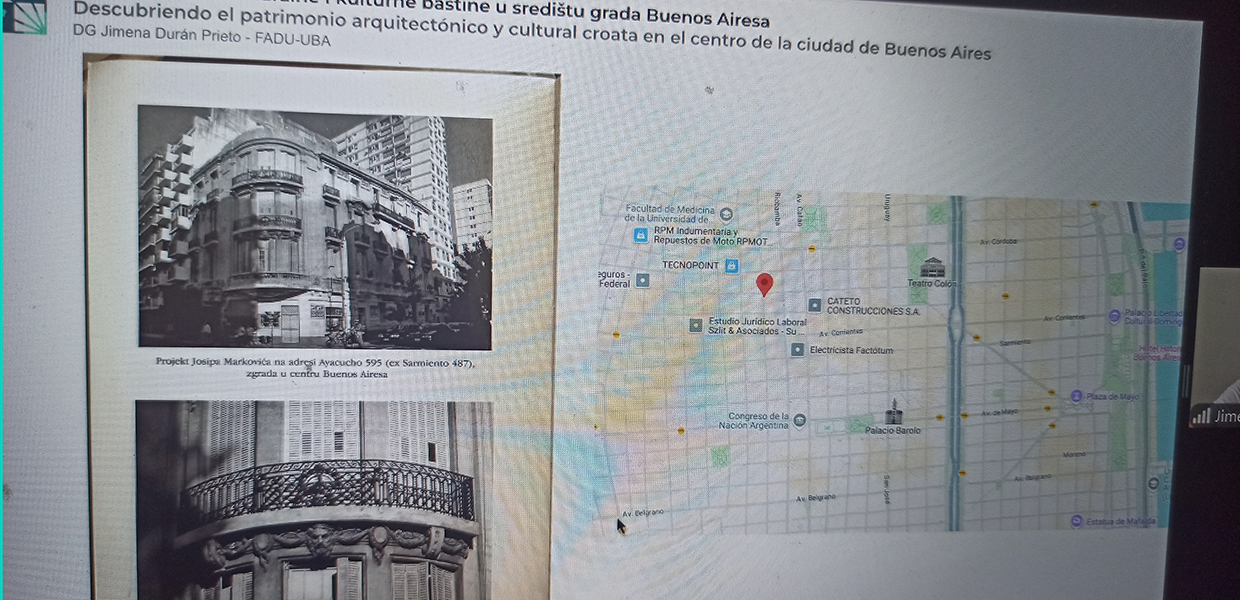Select the "Sarmiento" street label on the map
1240x600 pixels.
[1013, 342]
